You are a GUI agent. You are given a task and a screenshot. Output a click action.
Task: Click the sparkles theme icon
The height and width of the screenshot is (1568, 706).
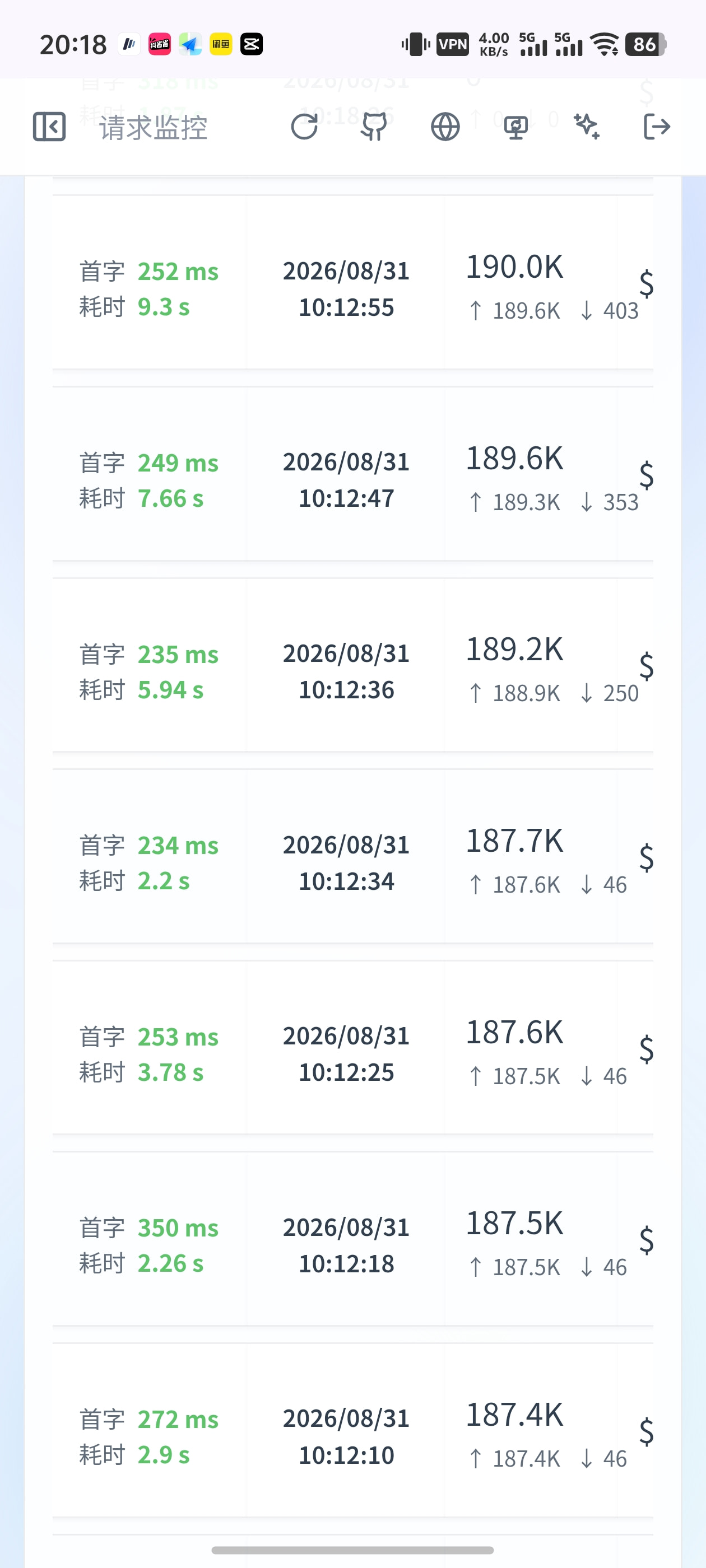(587, 126)
